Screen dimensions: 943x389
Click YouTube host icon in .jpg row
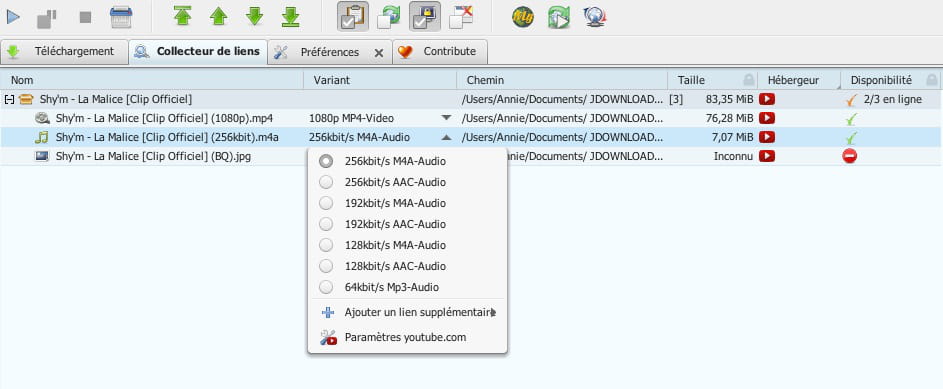coord(767,156)
